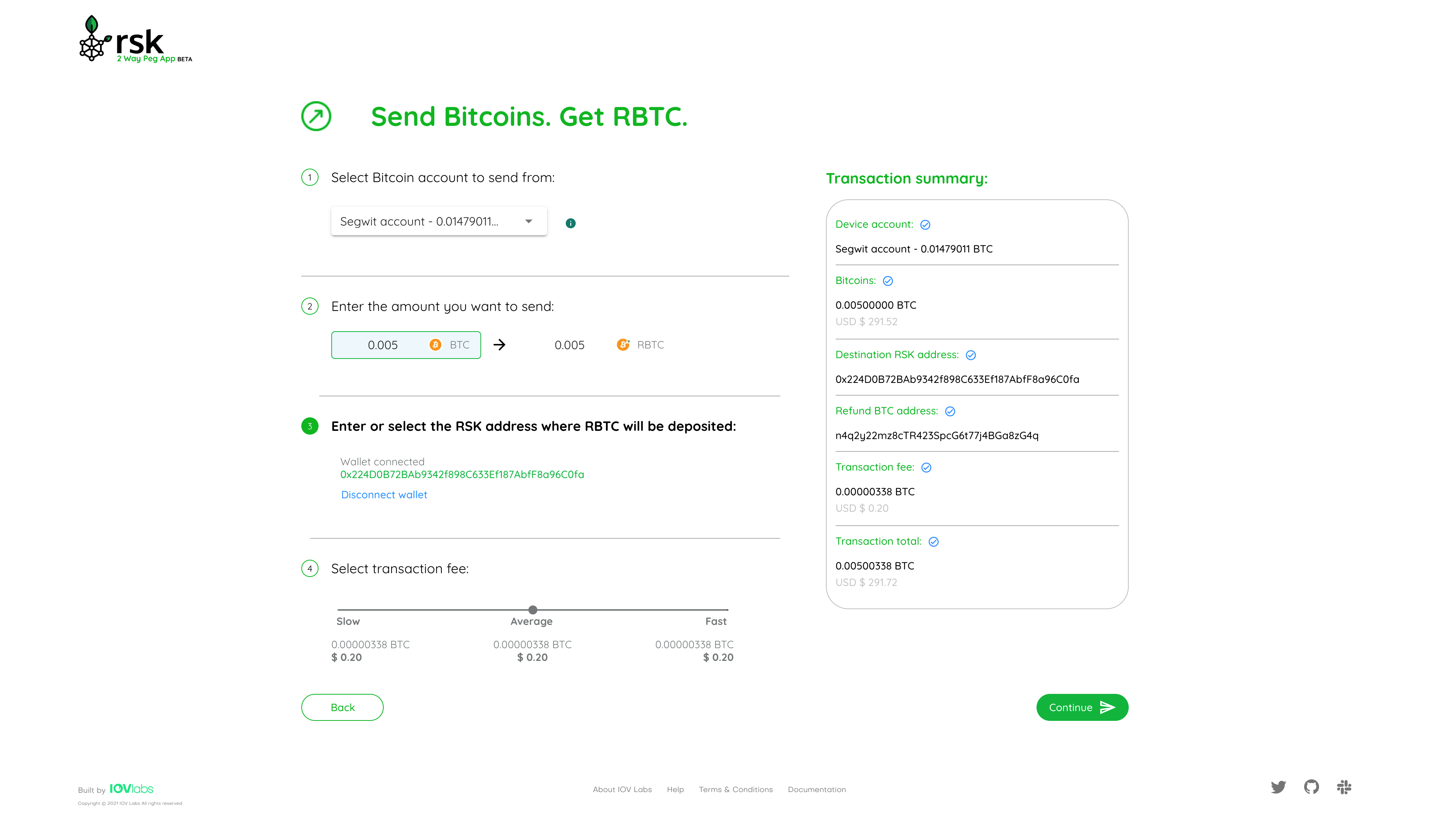Open the Documentation footer link
Image resolution: width=1448 pixels, height=840 pixels.
(817, 789)
